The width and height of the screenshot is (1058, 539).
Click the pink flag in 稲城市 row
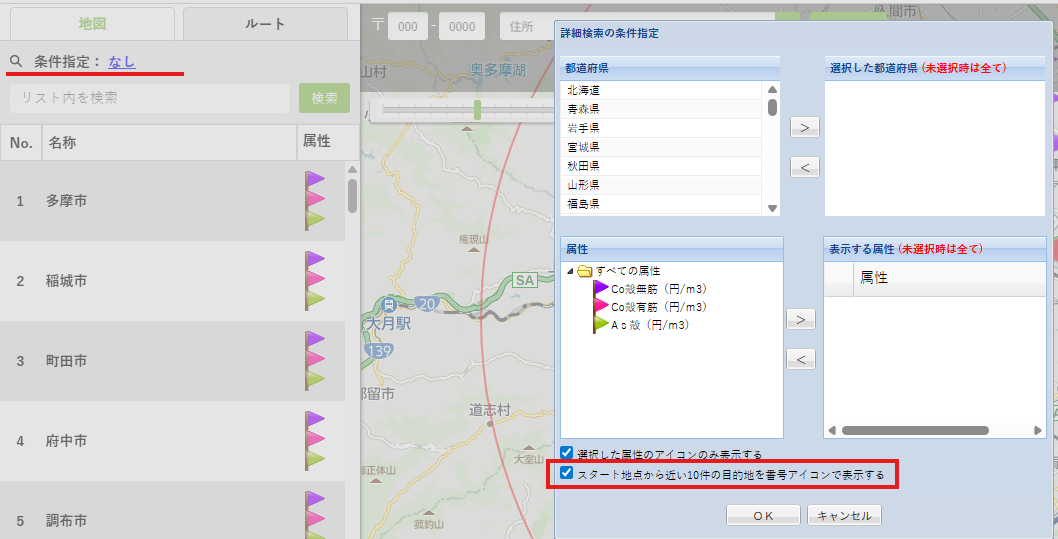coord(315,280)
